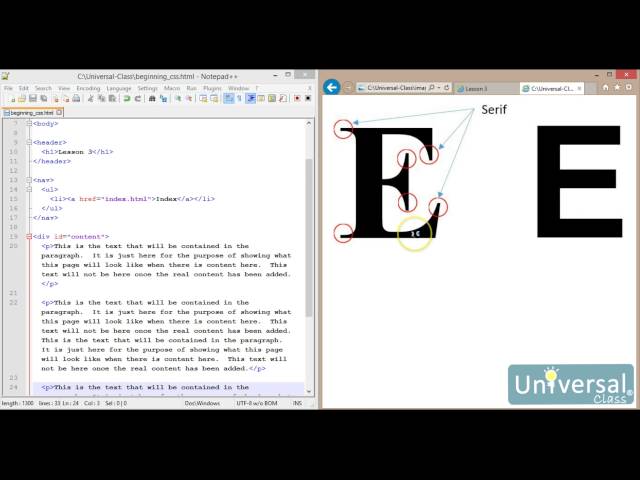Open the Macro menu
Image resolution: width=640 pixels, height=480 pixels.
172,88
